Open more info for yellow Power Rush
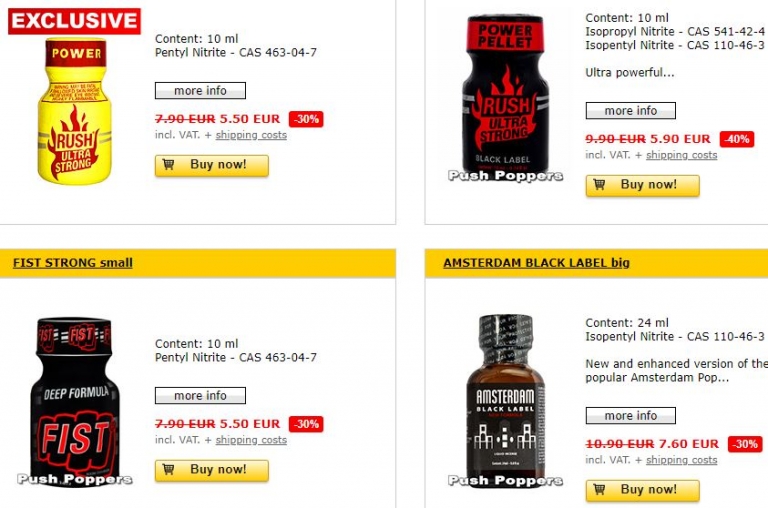Viewport: 768px width, 508px height. point(200,91)
